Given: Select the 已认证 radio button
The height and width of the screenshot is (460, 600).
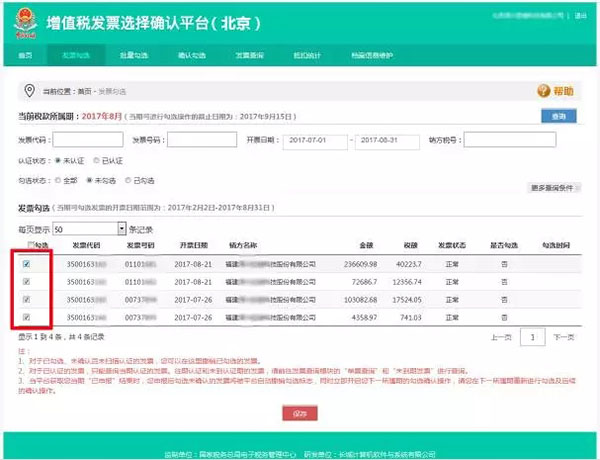Looking at the screenshot, I should click(x=96, y=160).
